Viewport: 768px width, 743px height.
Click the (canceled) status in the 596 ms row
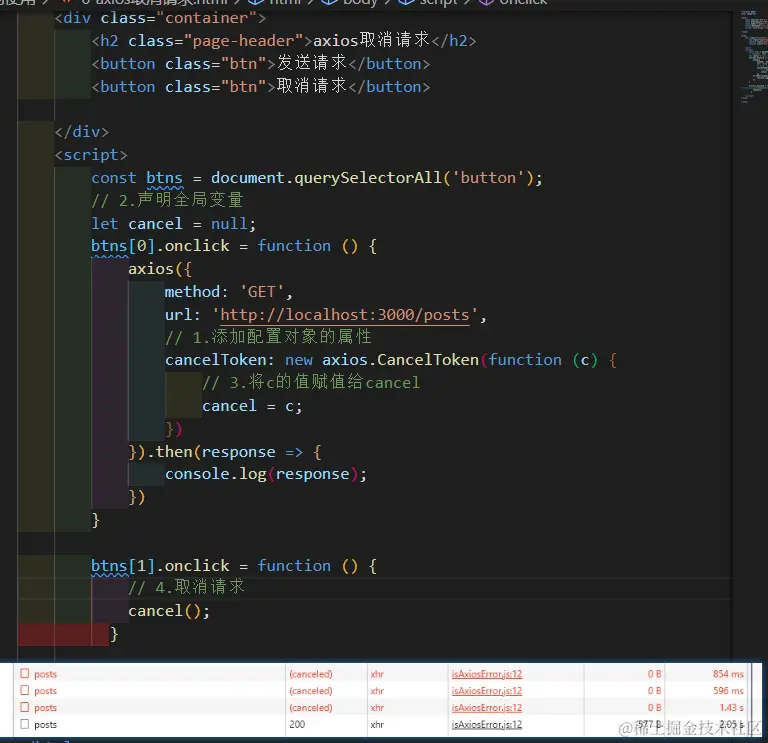(311, 691)
